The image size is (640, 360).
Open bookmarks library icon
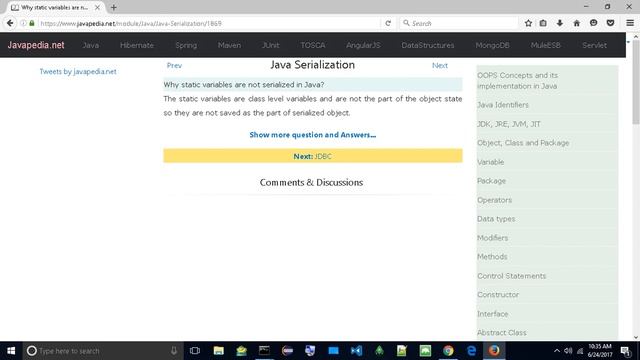pos(543,23)
